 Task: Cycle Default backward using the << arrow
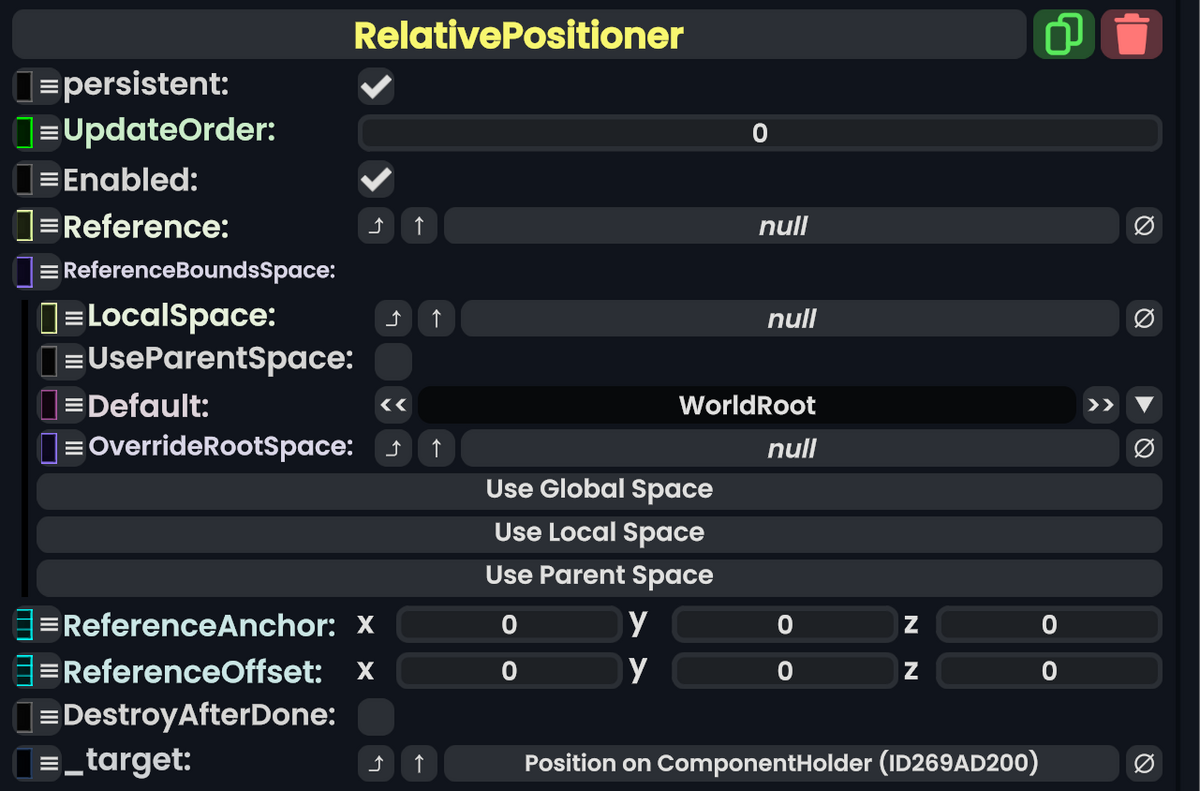pyautogui.click(x=393, y=405)
